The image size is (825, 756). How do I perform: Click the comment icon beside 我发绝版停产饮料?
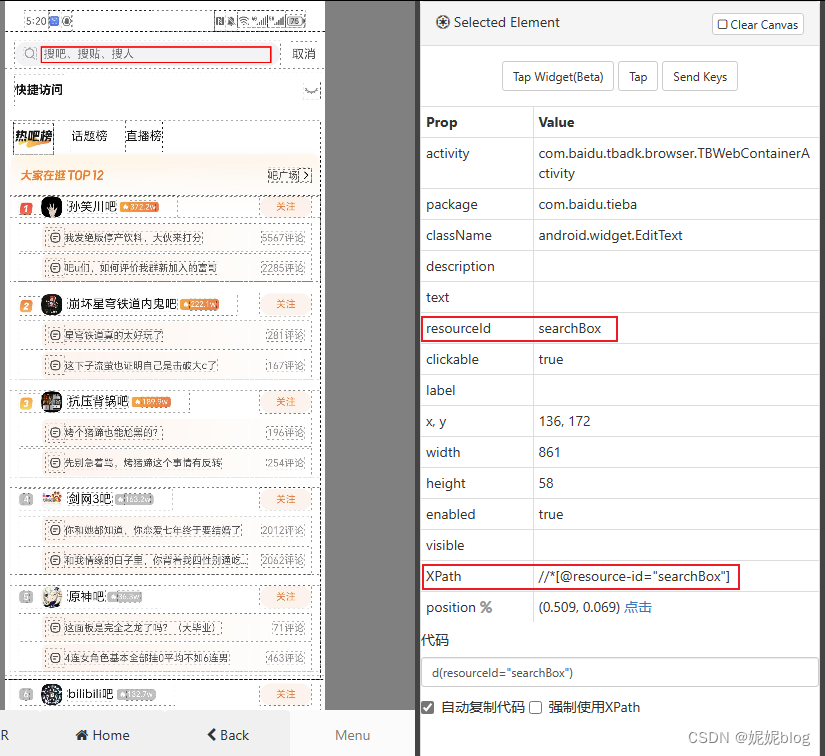[55, 238]
